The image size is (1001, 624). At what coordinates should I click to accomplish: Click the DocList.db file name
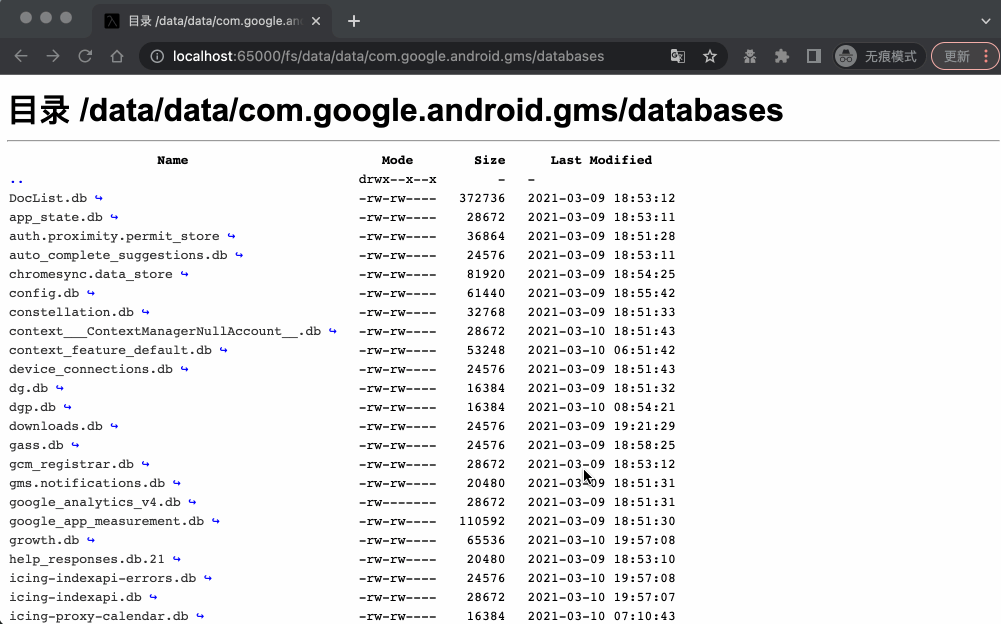tap(48, 198)
